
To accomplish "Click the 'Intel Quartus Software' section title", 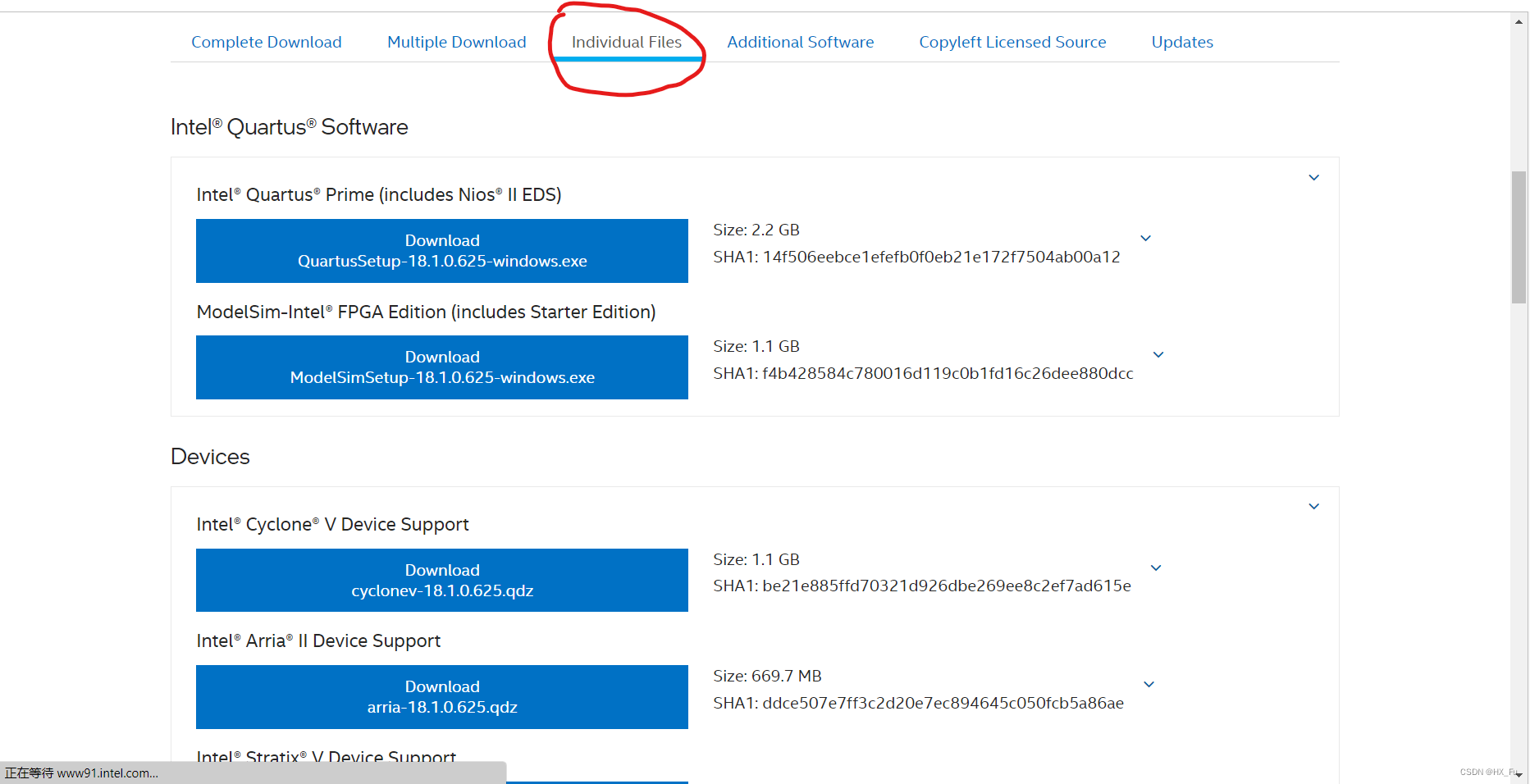I will click(x=289, y=127).
